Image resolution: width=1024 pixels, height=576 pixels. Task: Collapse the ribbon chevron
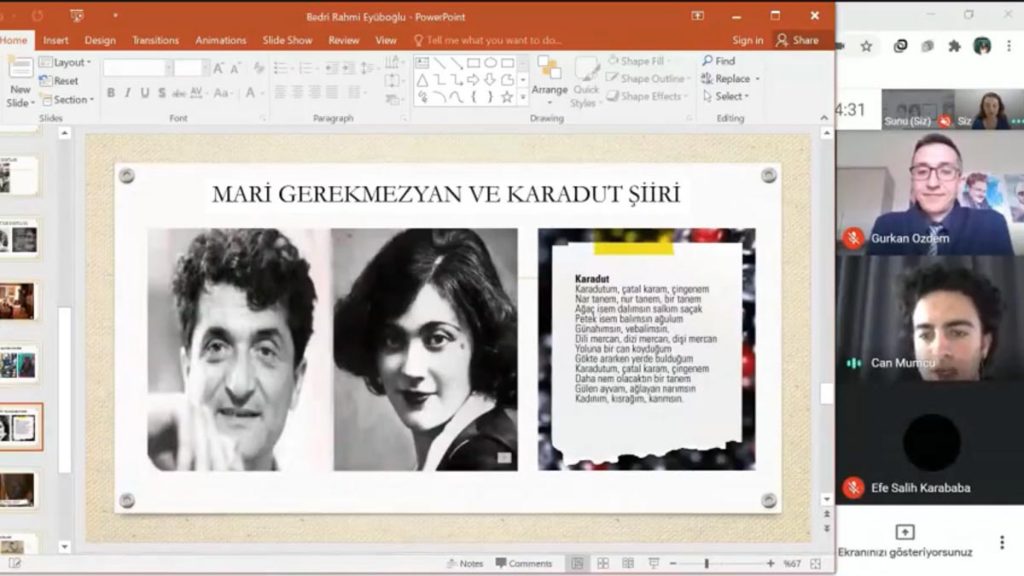(x=824, y=118)
